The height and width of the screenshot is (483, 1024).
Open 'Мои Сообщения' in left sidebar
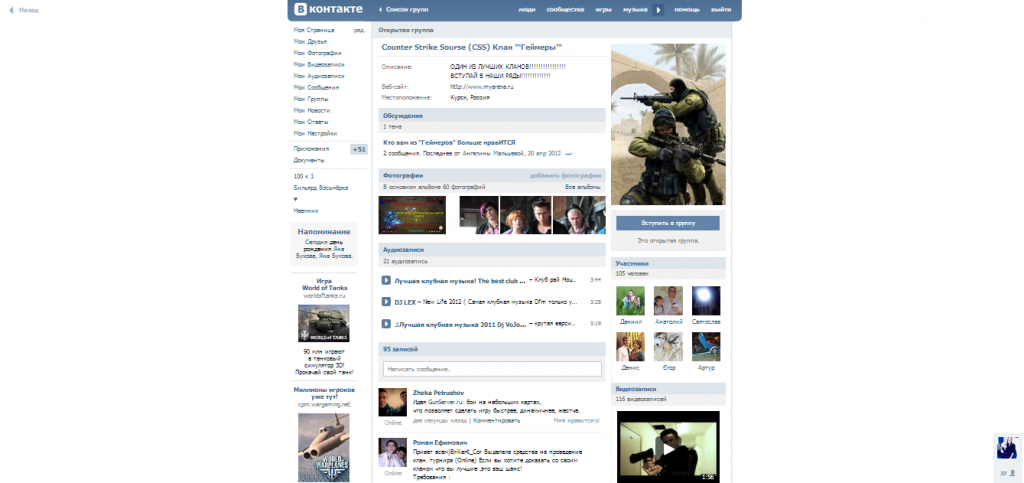(x=316, y=87)
